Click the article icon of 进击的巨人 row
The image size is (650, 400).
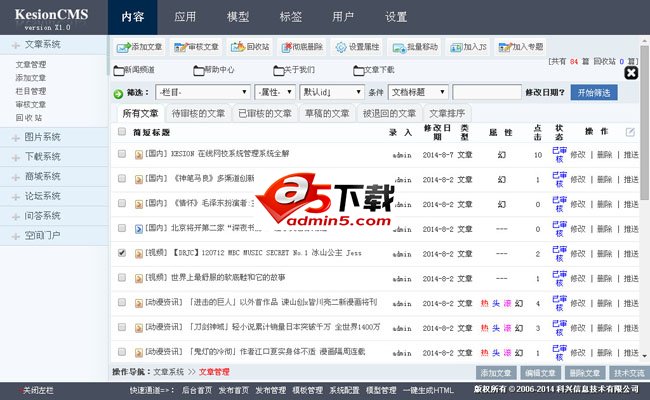pyautogui.click(x=139, y=303)
